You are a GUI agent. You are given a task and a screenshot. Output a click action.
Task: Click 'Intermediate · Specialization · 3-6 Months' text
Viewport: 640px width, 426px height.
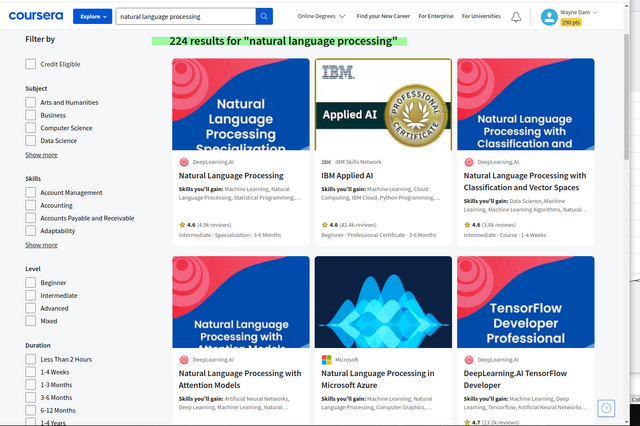tap(230, 235)
